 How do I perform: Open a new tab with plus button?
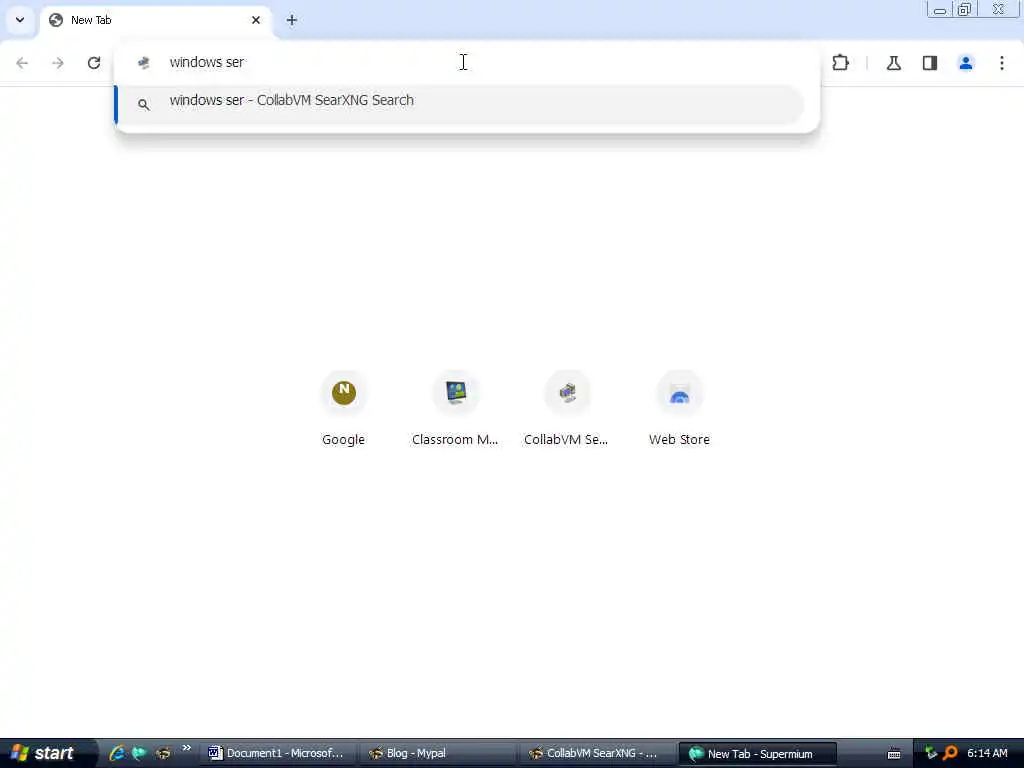tap(292, 20)
